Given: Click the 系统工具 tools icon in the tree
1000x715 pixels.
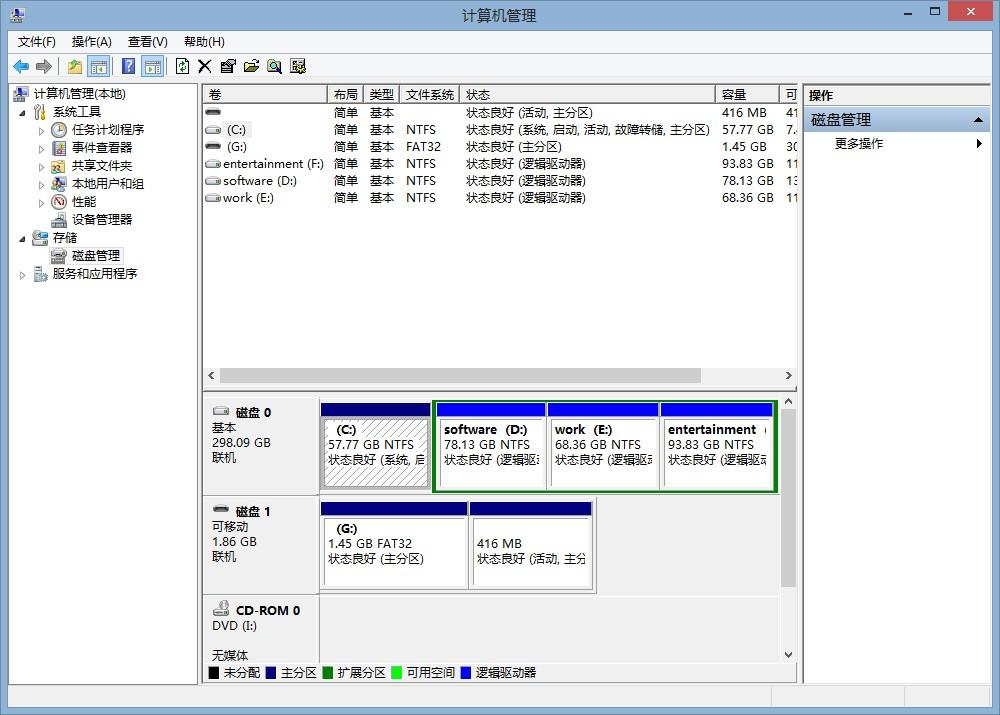Looking at the screenshot, I should (x=40, y=112).
